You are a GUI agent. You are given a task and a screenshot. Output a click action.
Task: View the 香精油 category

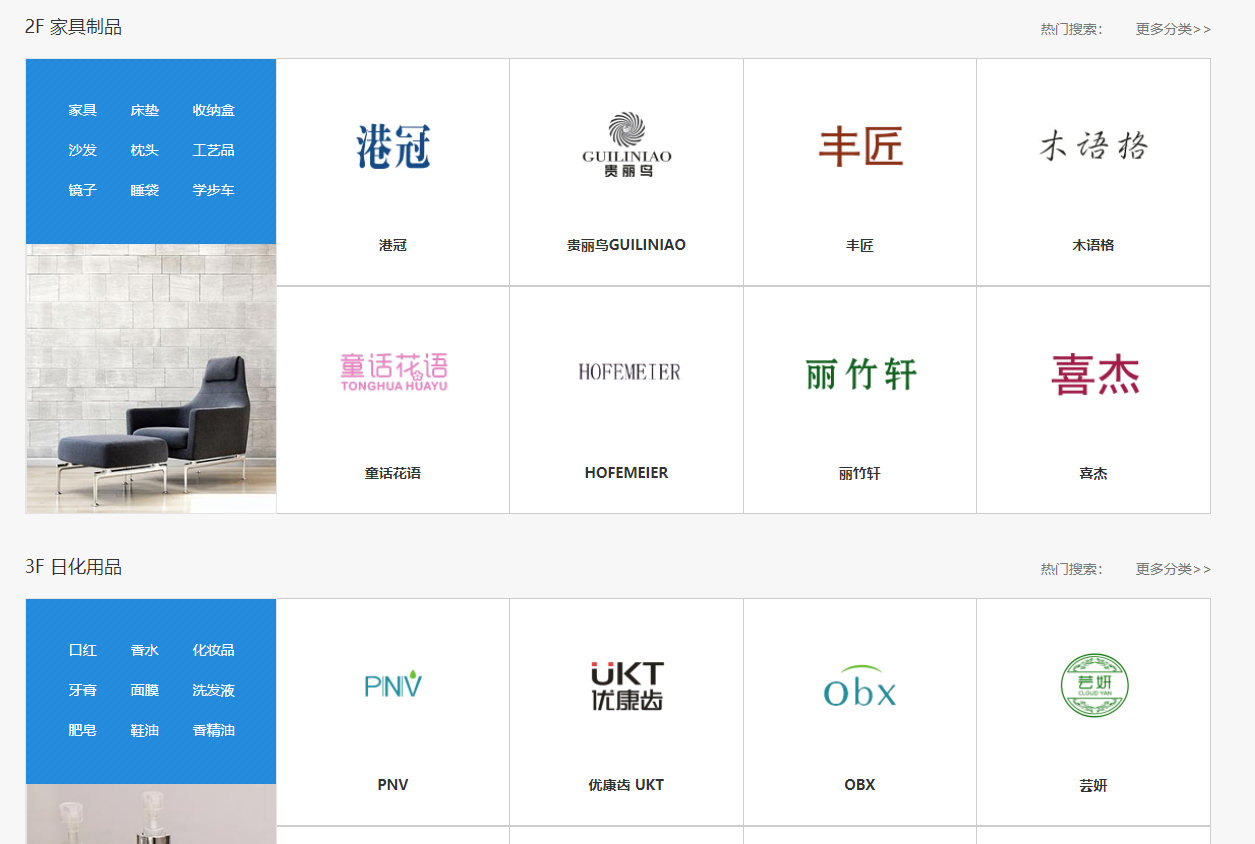pyautogui.click(x=214, y=730)
